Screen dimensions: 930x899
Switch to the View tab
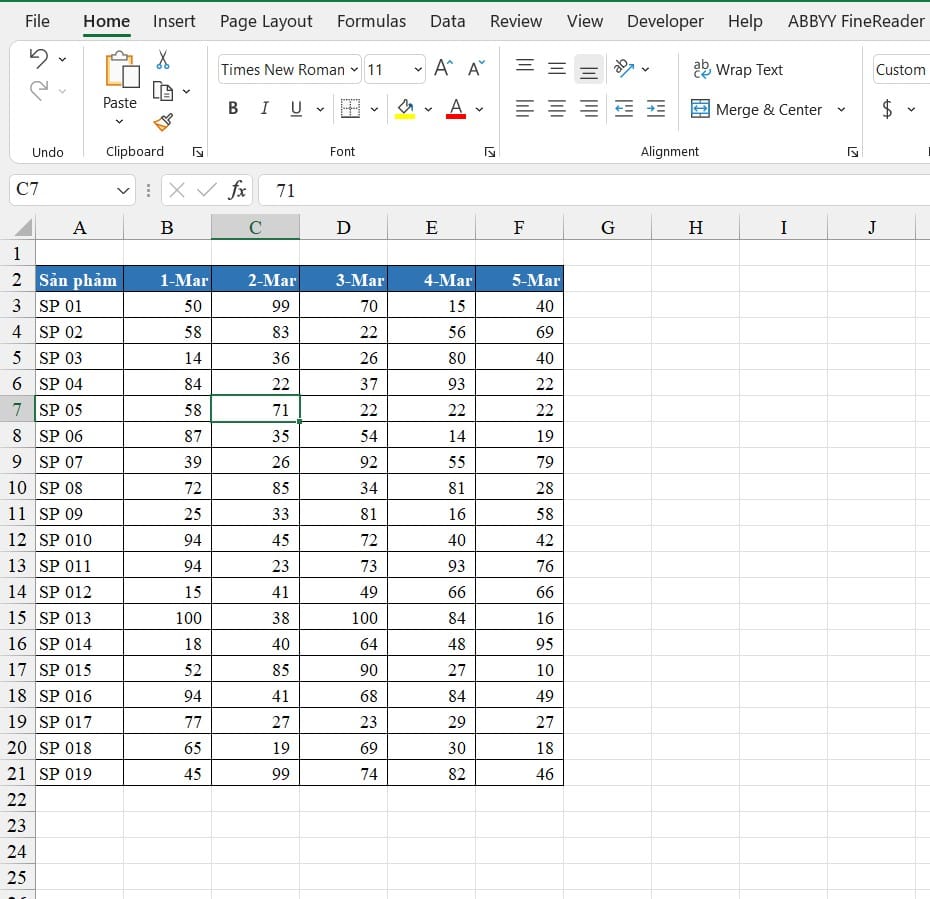point(584,21)
